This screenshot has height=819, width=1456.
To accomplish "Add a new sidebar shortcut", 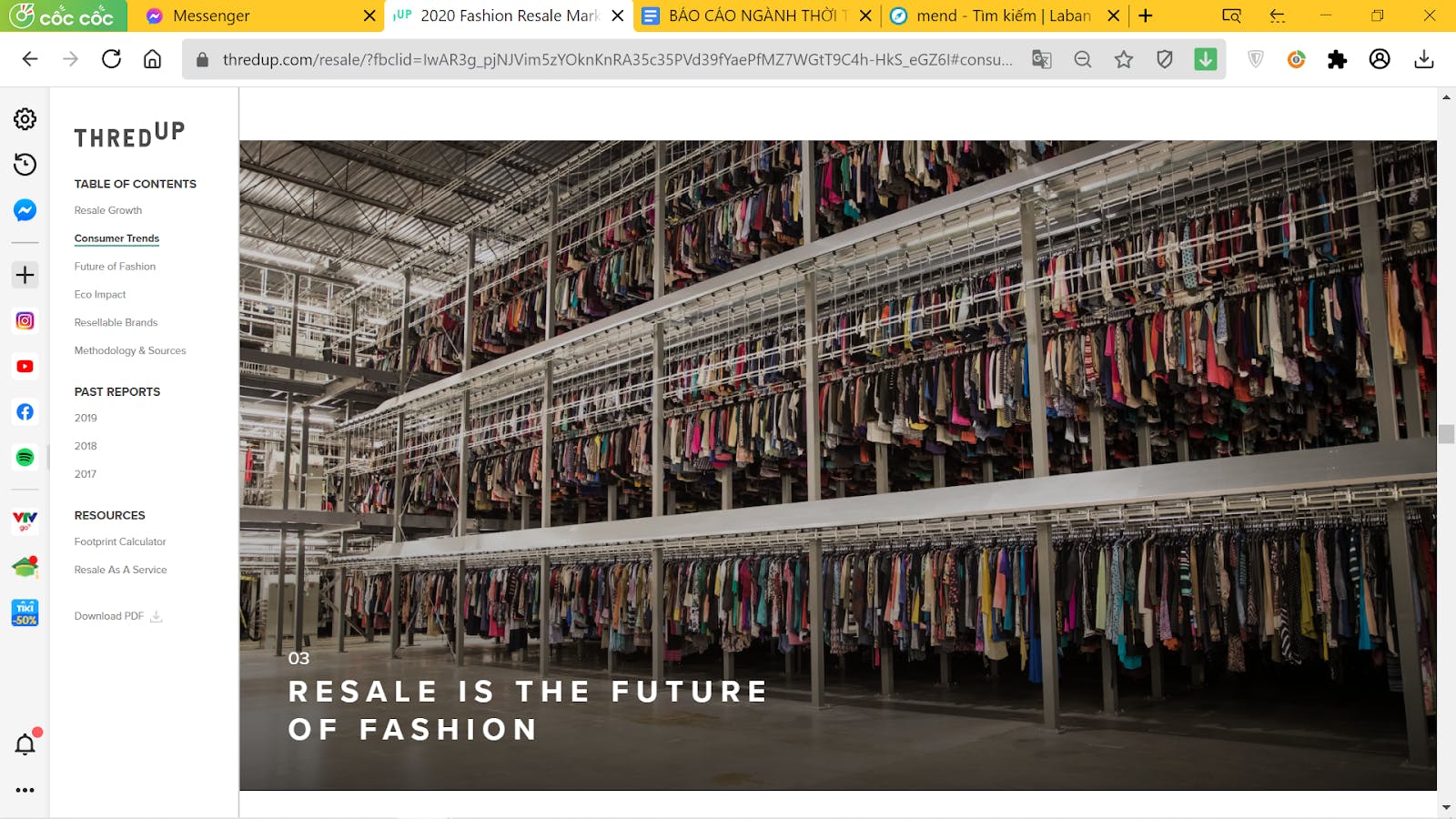I will click(x=25, y=275).
